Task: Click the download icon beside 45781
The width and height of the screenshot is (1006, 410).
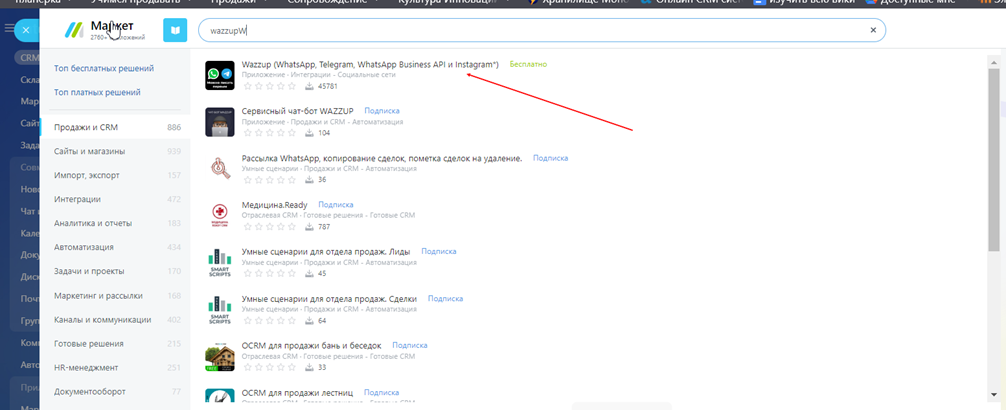Action: [x=309, y=86]
